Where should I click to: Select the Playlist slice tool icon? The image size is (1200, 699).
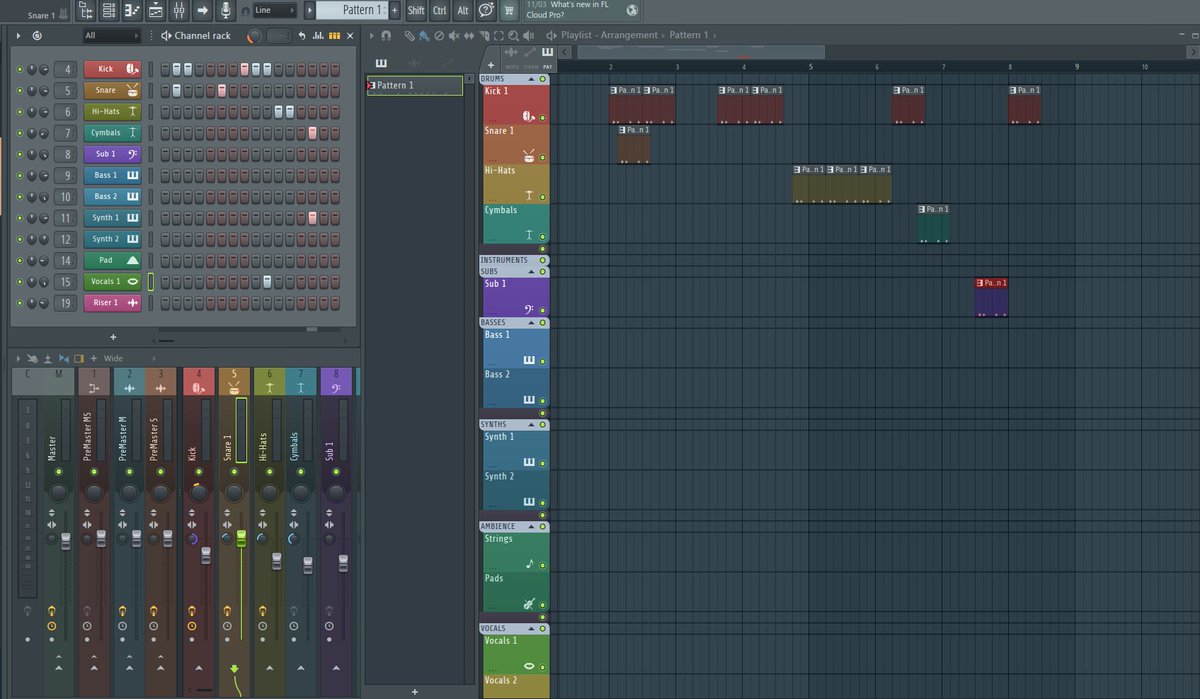[484, 36]
